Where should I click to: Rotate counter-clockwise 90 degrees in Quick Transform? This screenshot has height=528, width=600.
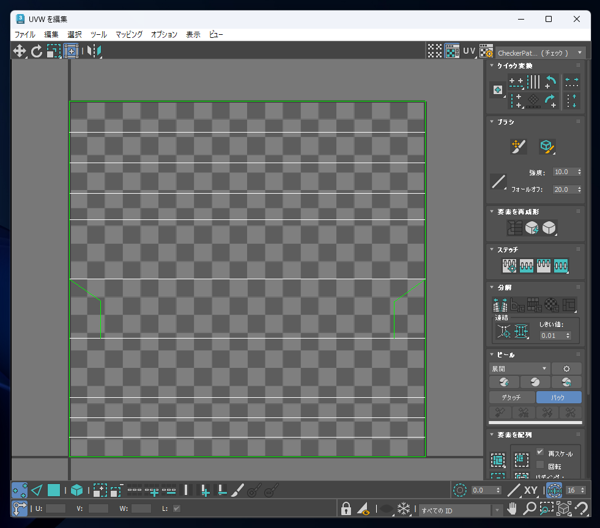coord(550,82)
